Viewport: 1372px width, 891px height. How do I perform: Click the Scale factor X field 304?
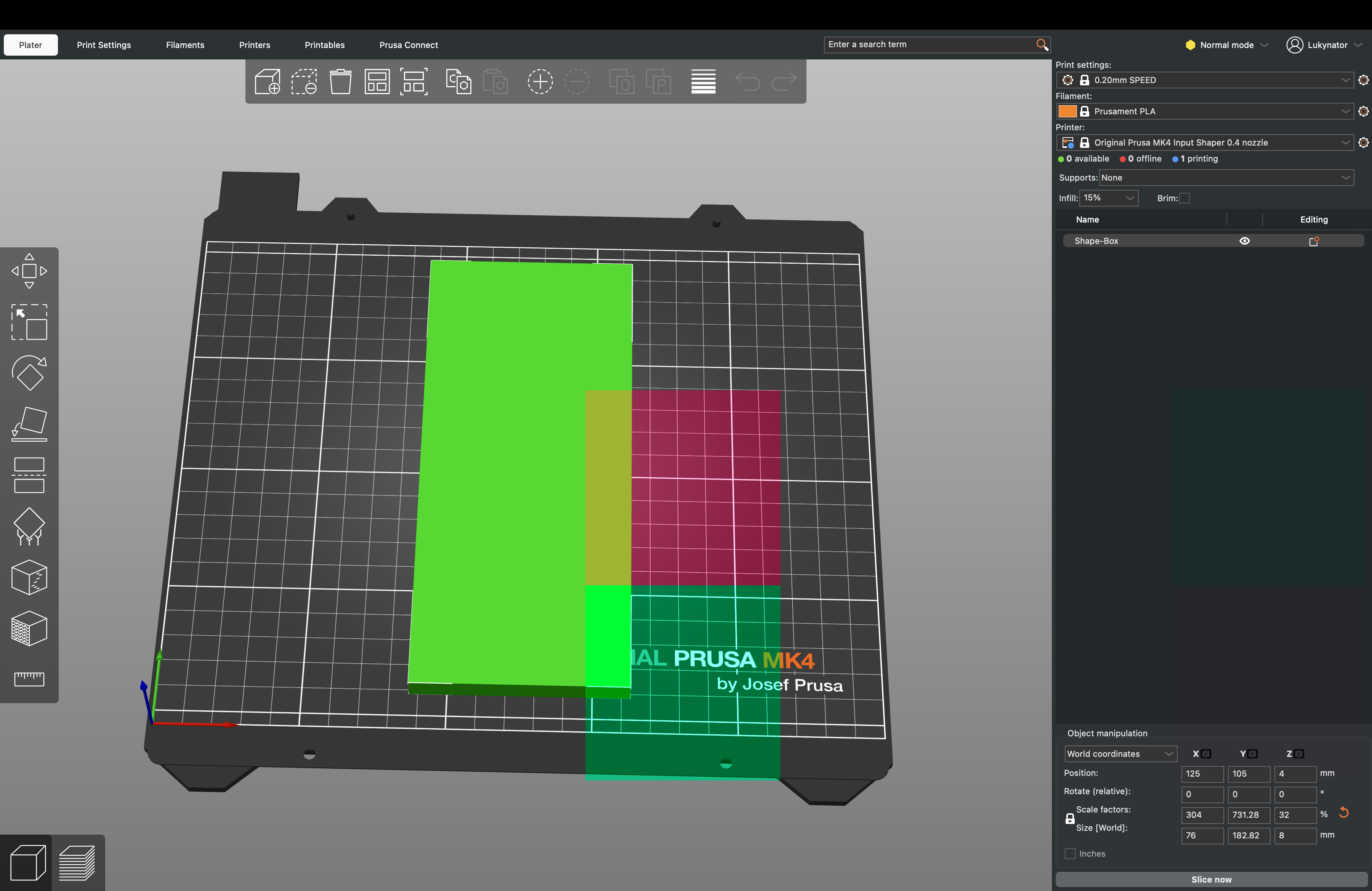click(x=1202, y=815)
